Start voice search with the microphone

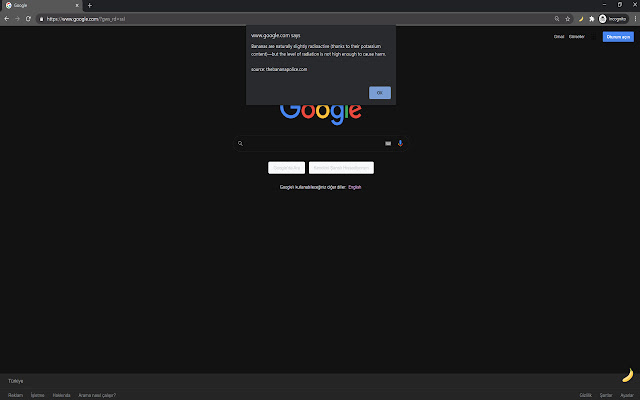(x=400, y=143)
